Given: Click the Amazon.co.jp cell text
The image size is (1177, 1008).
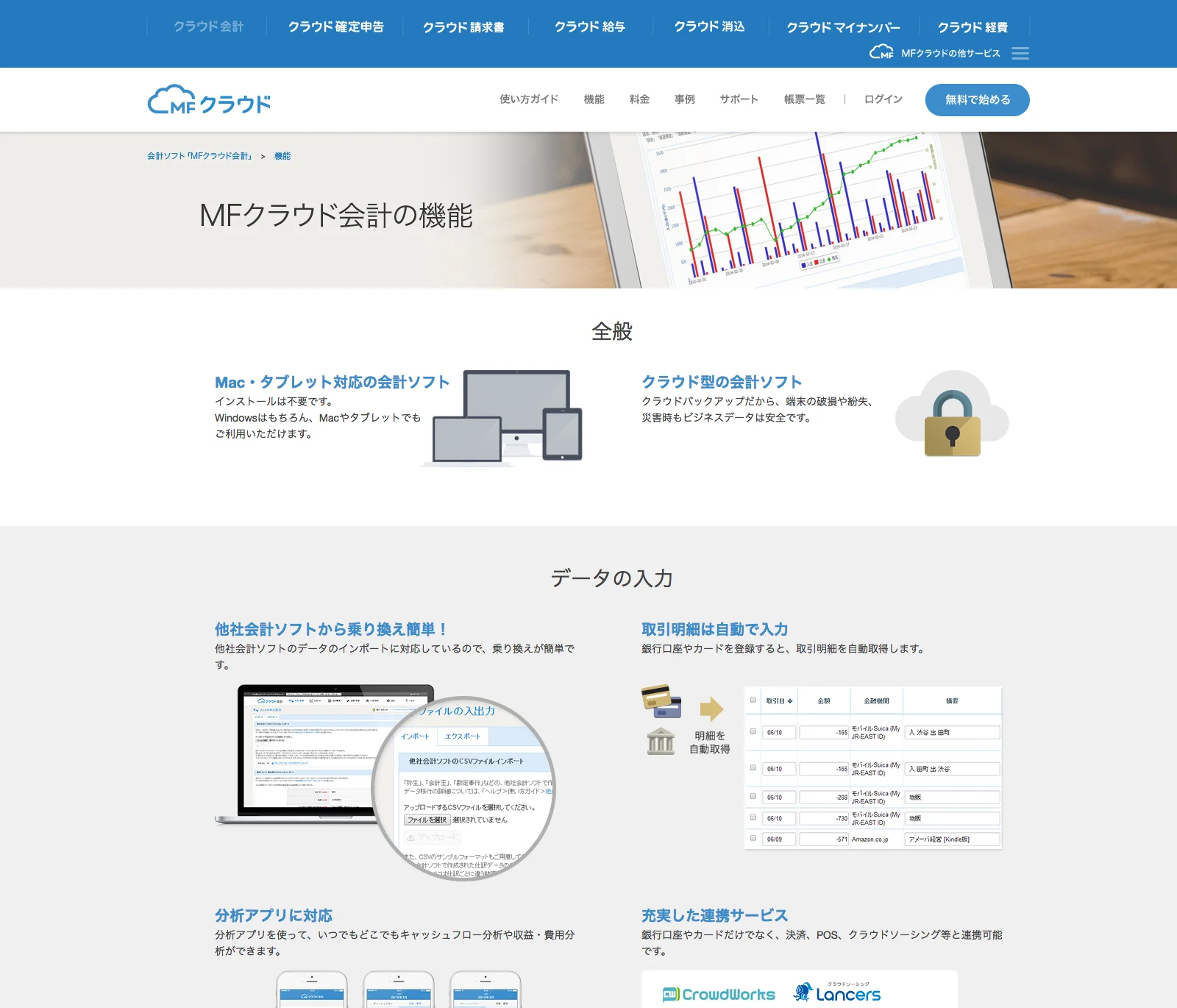Looking at the screenshot, I should point(870,839).
